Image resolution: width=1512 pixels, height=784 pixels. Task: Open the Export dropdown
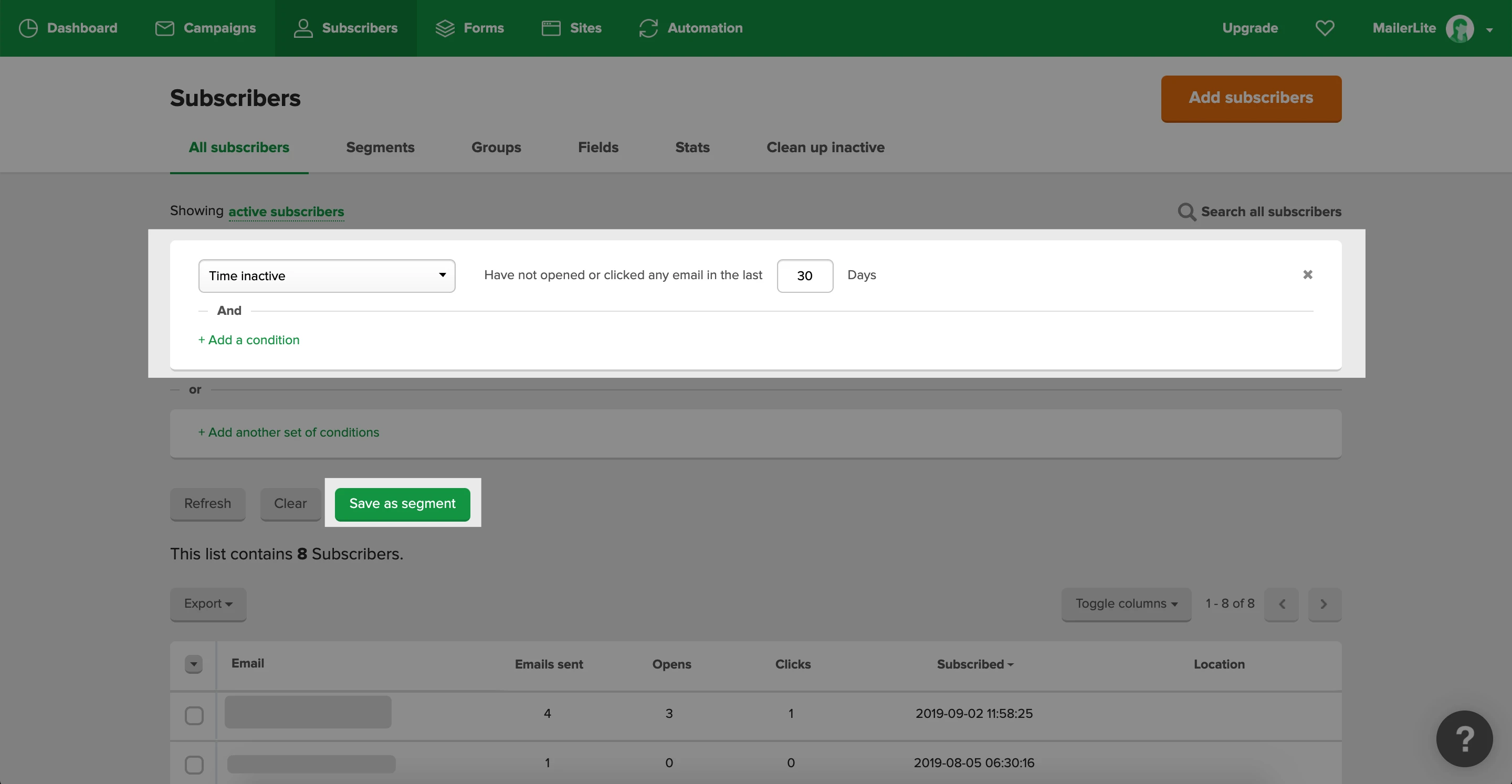pos(208,604)
